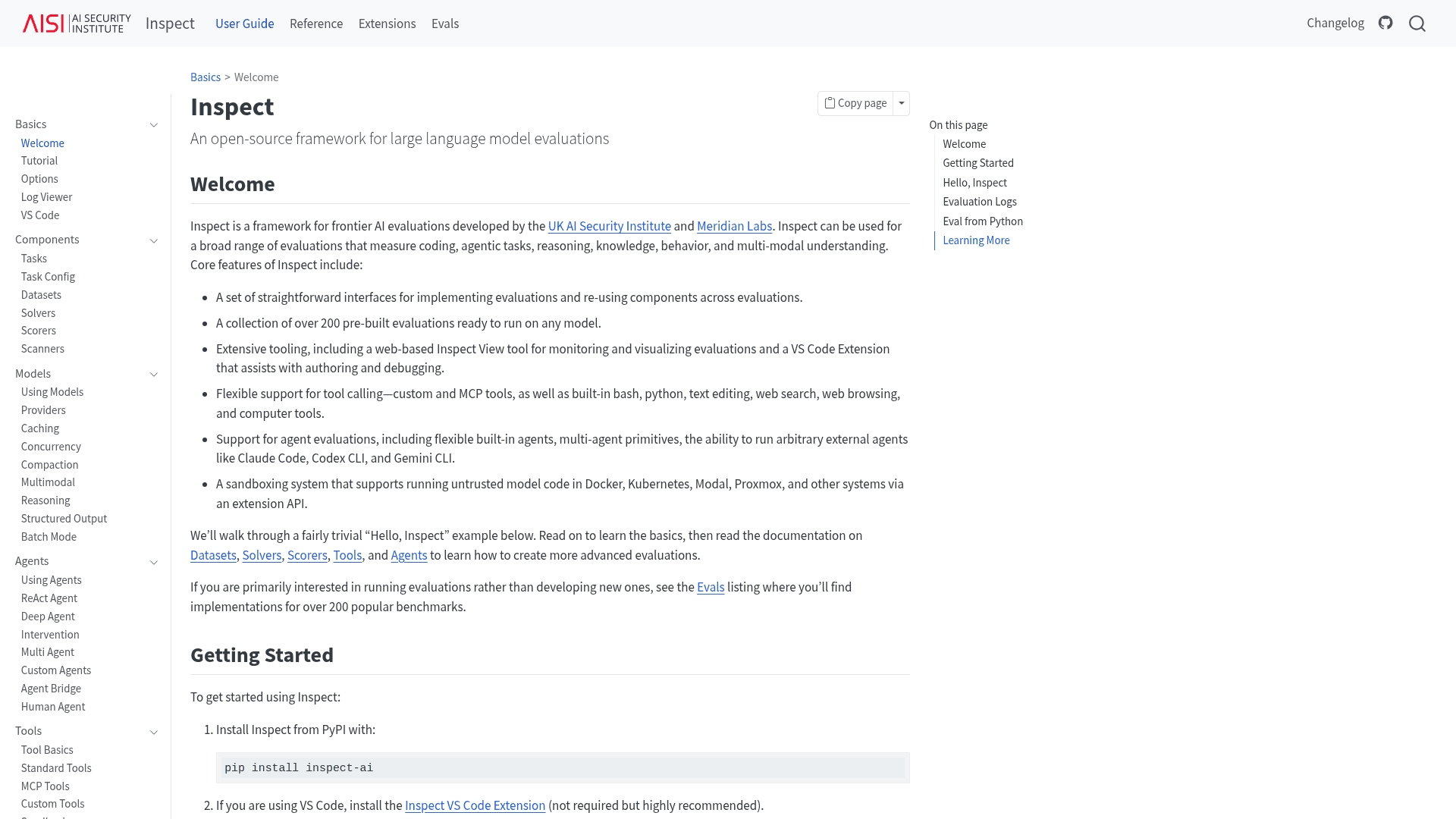Collapse the Basics sidebar section
This screenshot has width=1456, height=819.
[154, 125]
